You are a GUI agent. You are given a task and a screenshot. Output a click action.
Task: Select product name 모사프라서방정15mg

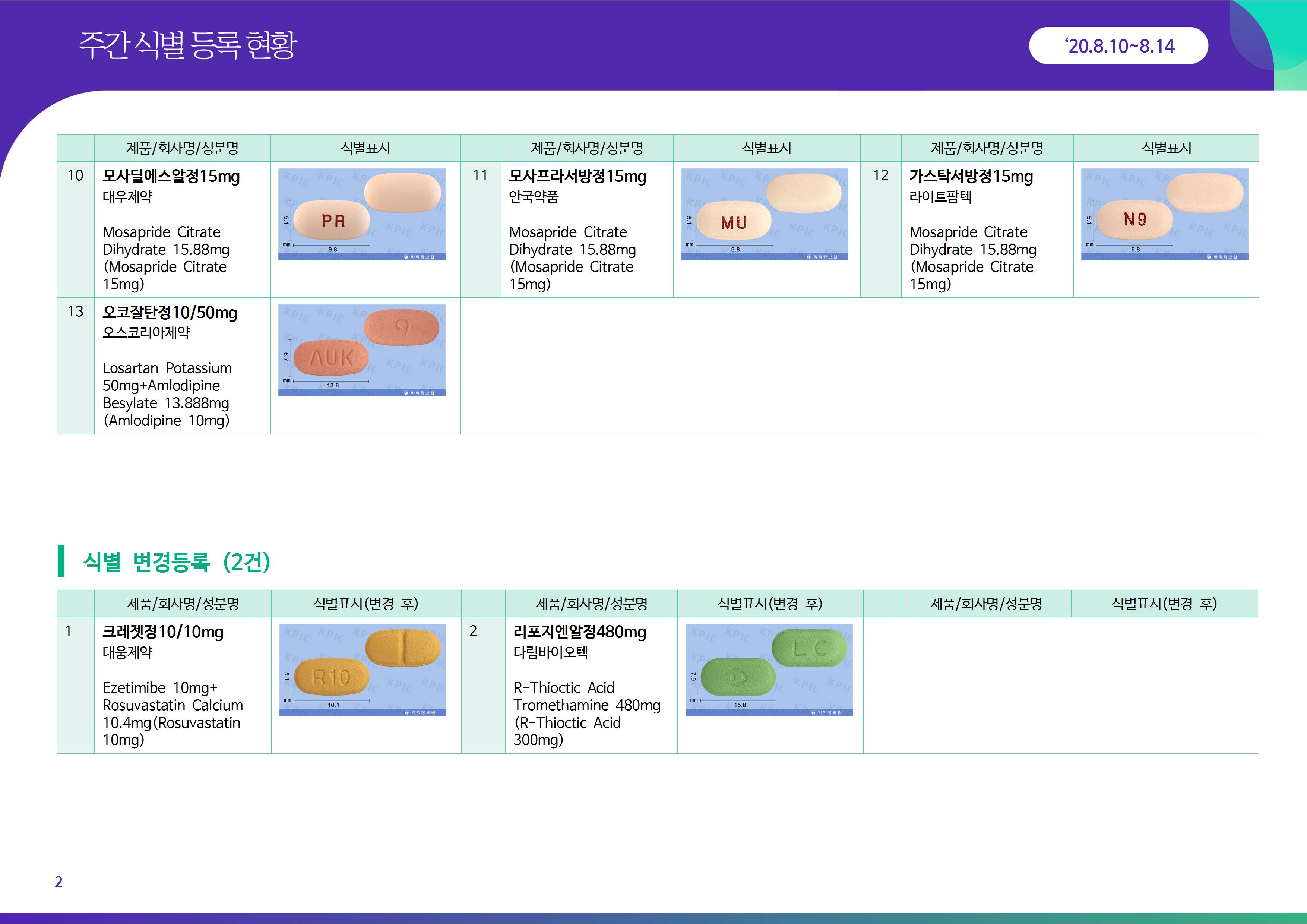pyautogui.click(x=577, y=177)
